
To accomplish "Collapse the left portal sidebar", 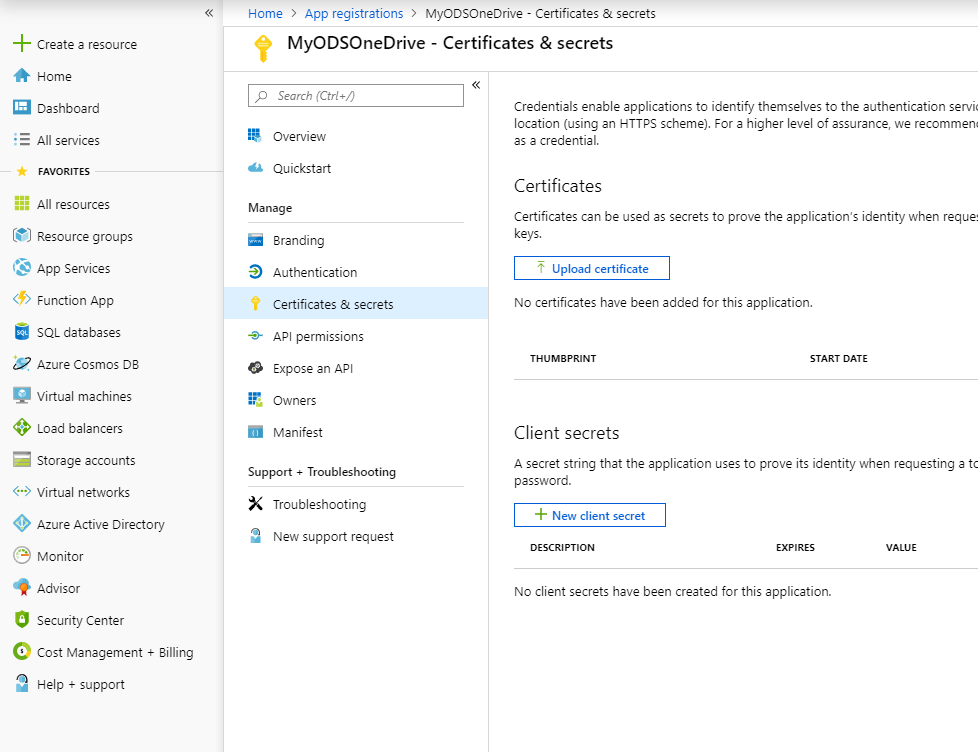I will [209, 13].
